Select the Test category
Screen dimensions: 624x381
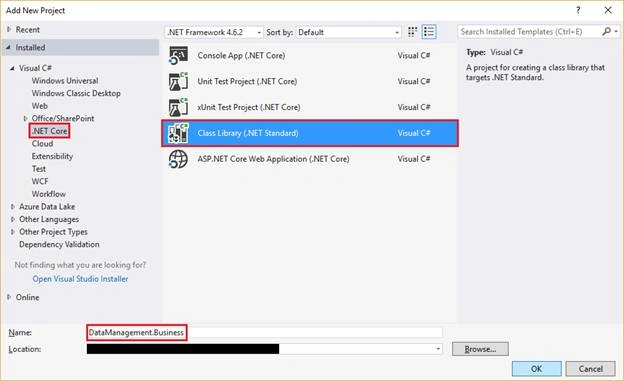coord(39,169)
